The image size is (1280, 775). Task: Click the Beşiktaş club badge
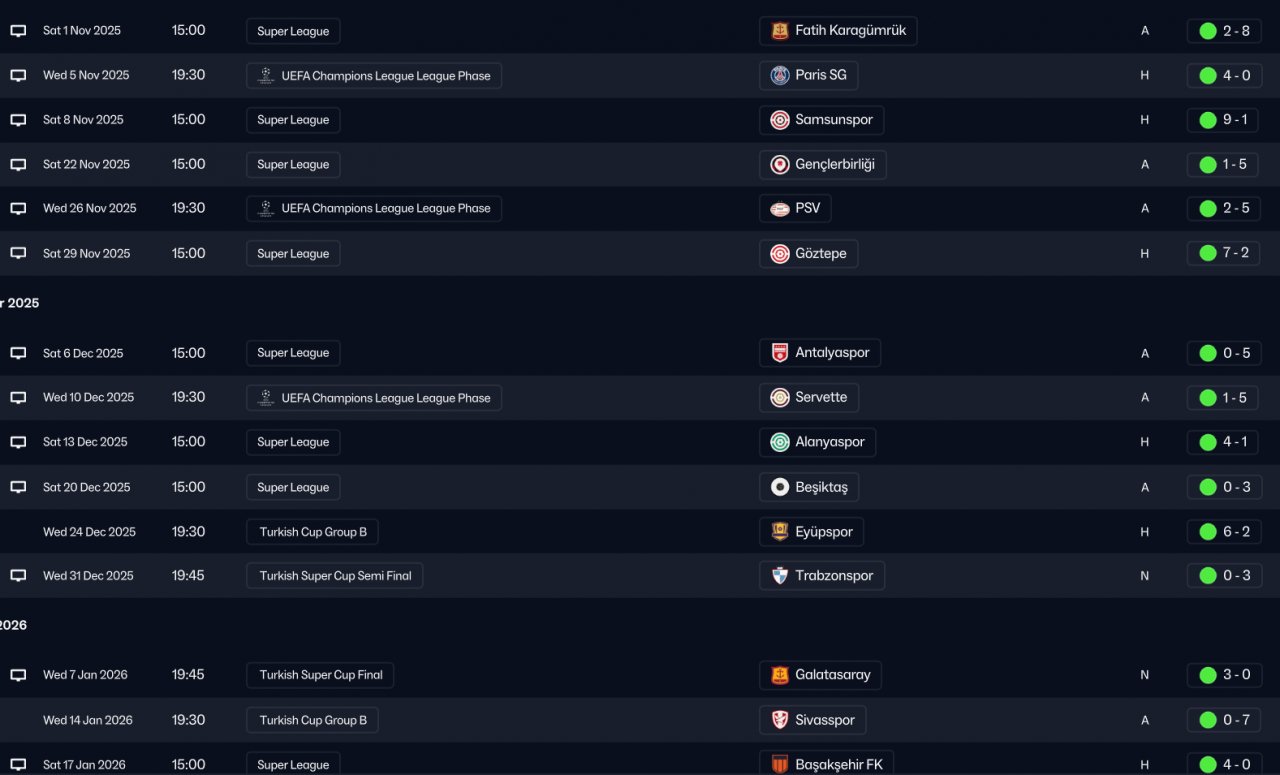[x=780, y=487]
